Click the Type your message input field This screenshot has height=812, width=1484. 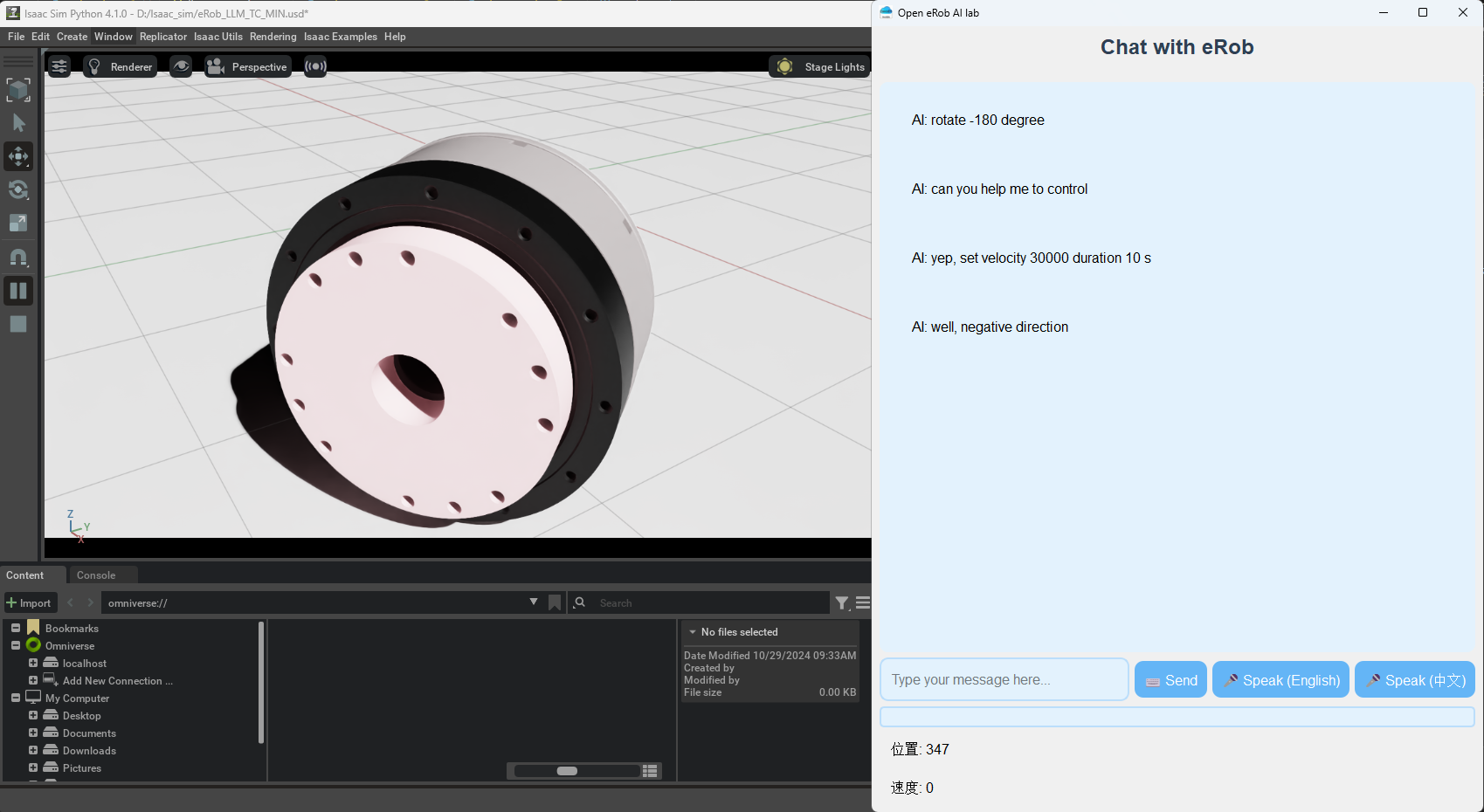coord(1004,680)
